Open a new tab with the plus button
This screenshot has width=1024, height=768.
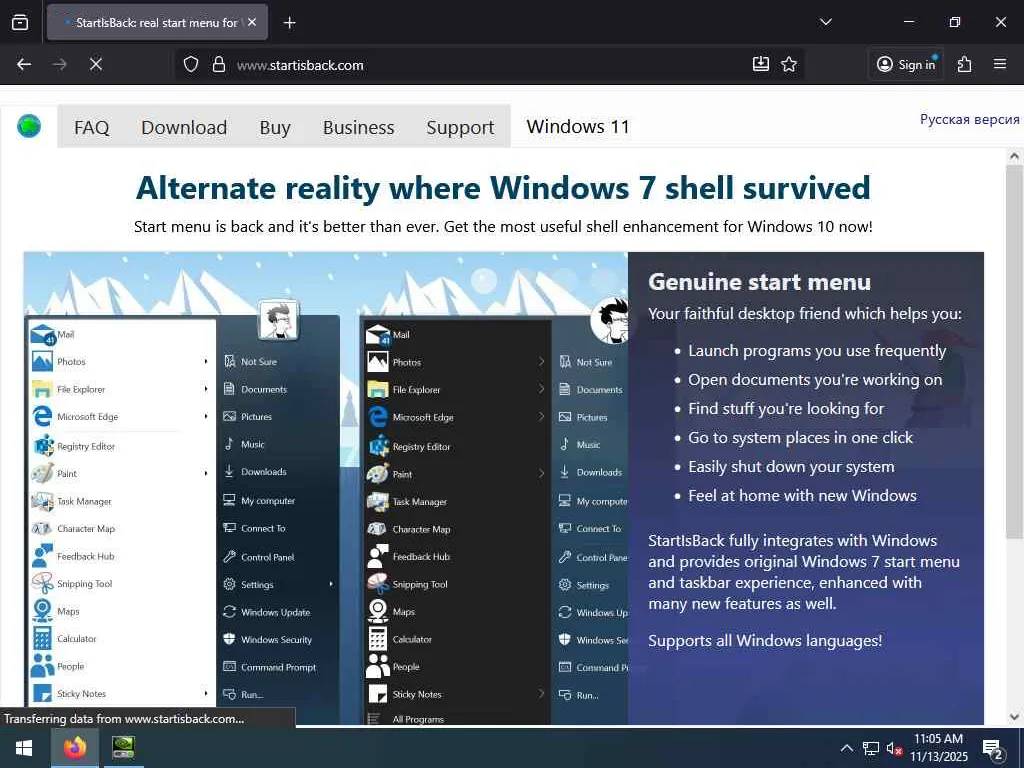(x=289, y=23)
